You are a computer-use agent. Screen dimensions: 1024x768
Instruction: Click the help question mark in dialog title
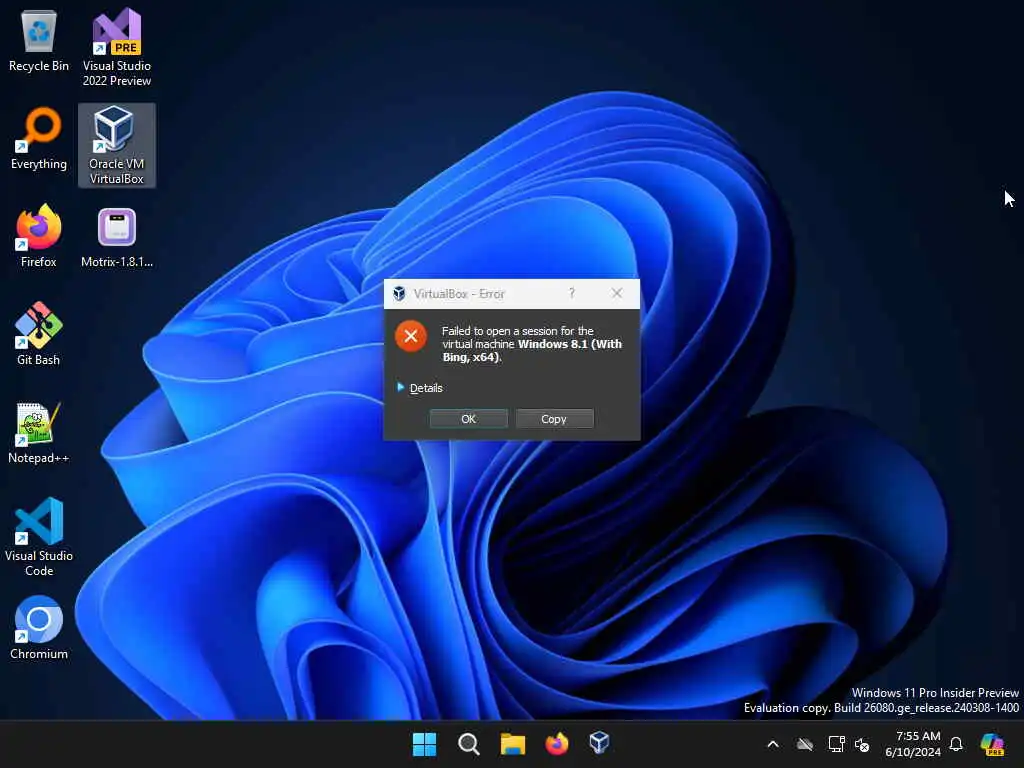[572, 293]
